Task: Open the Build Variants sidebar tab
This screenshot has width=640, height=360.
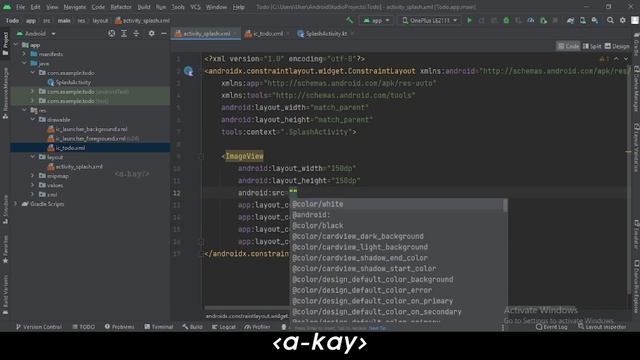Action: tap(5, 294)
